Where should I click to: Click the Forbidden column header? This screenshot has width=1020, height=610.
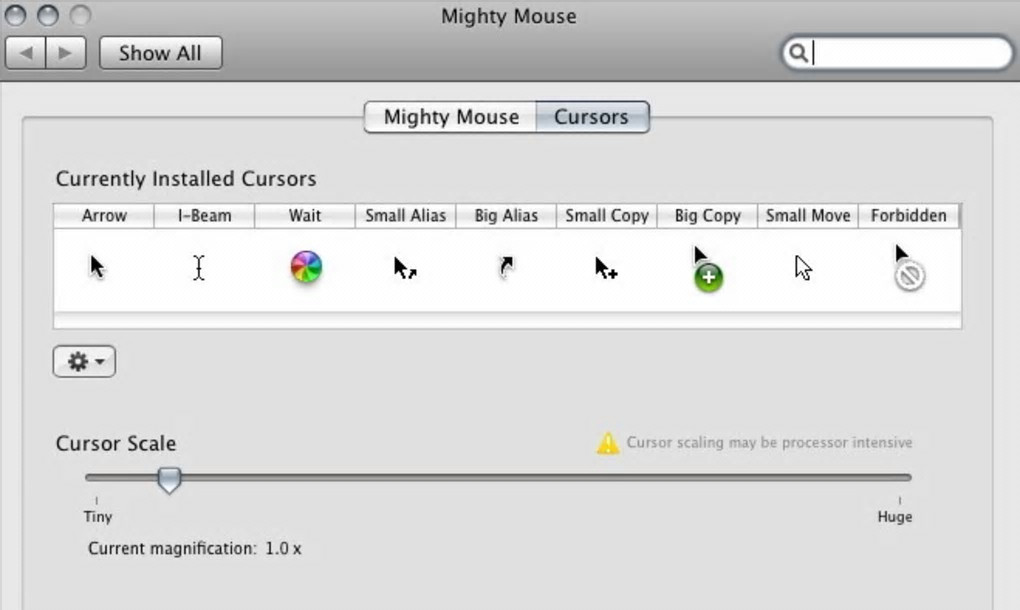[x=908, y=215]
